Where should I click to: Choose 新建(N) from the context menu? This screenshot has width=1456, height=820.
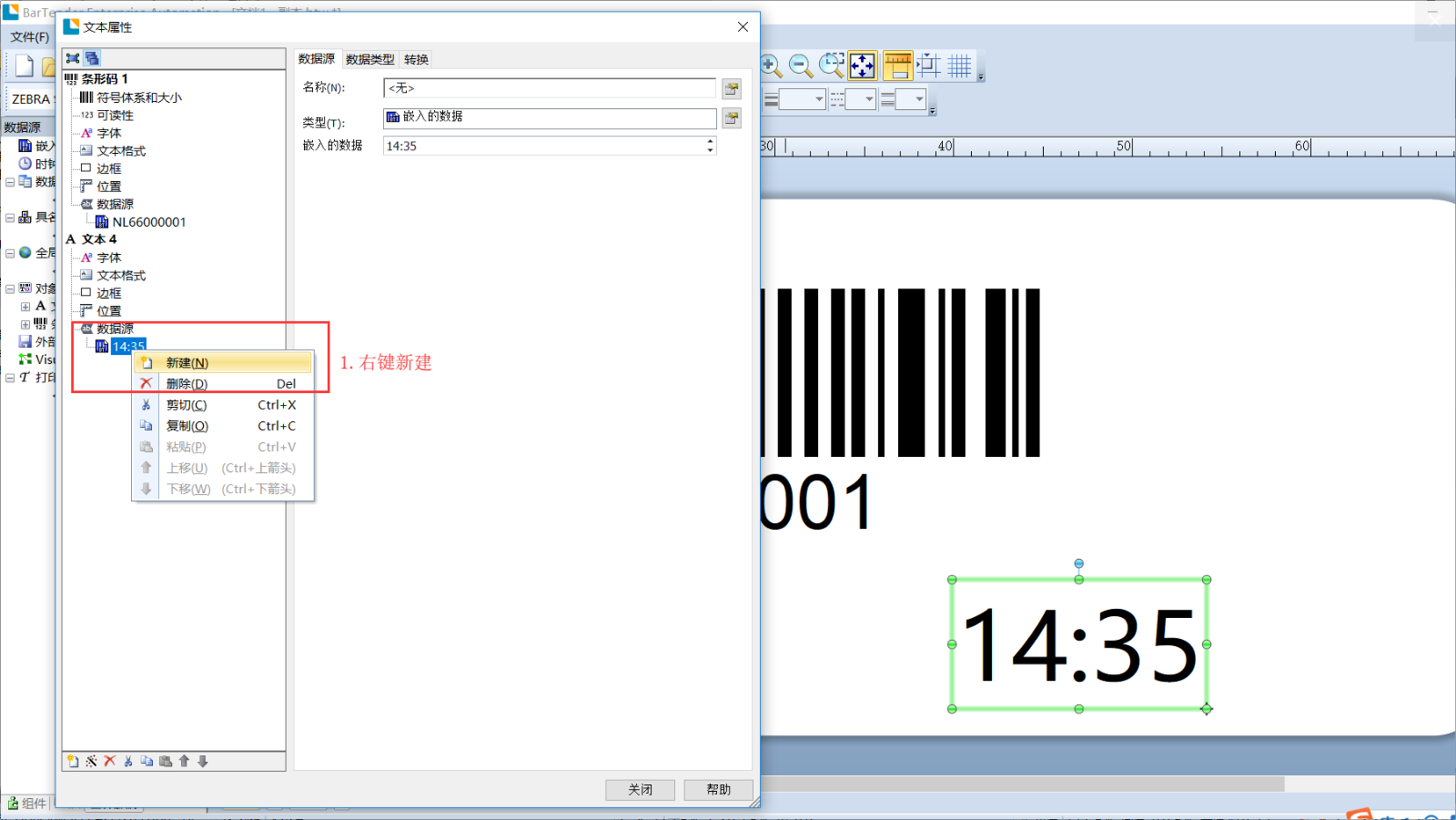point(187,362)
